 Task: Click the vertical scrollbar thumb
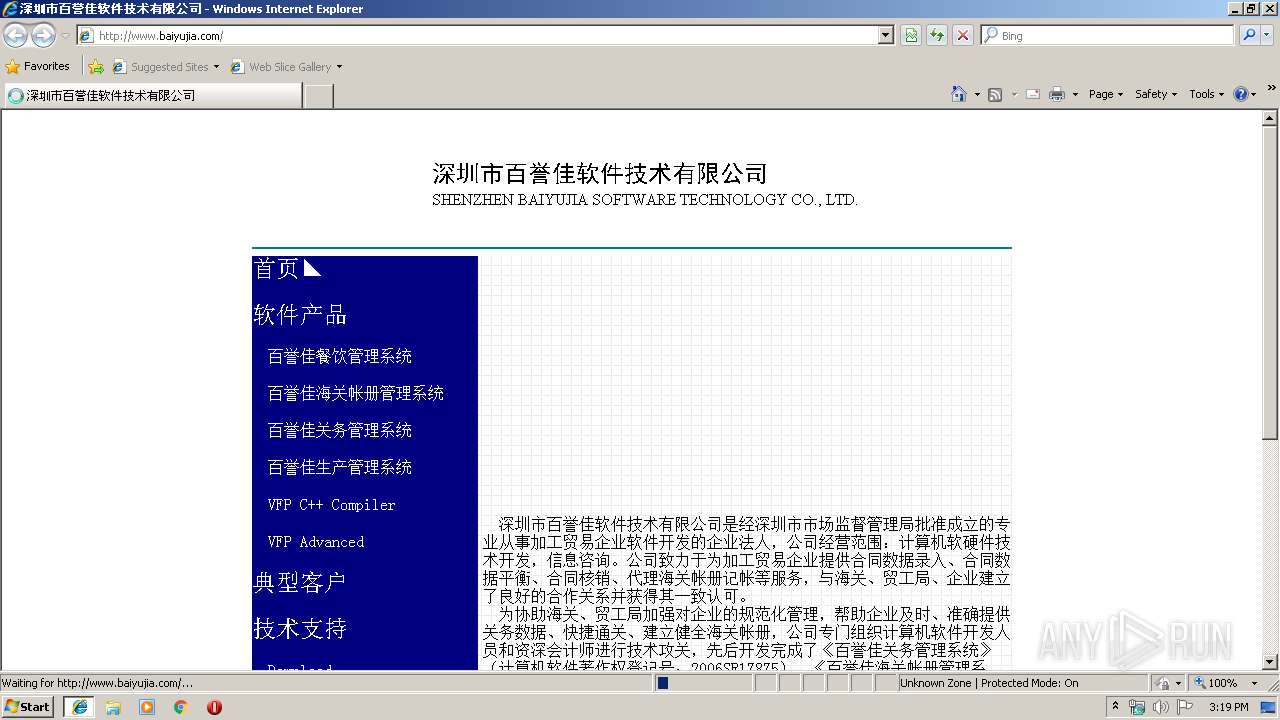pyautogui.click(x=1270, y=283)
